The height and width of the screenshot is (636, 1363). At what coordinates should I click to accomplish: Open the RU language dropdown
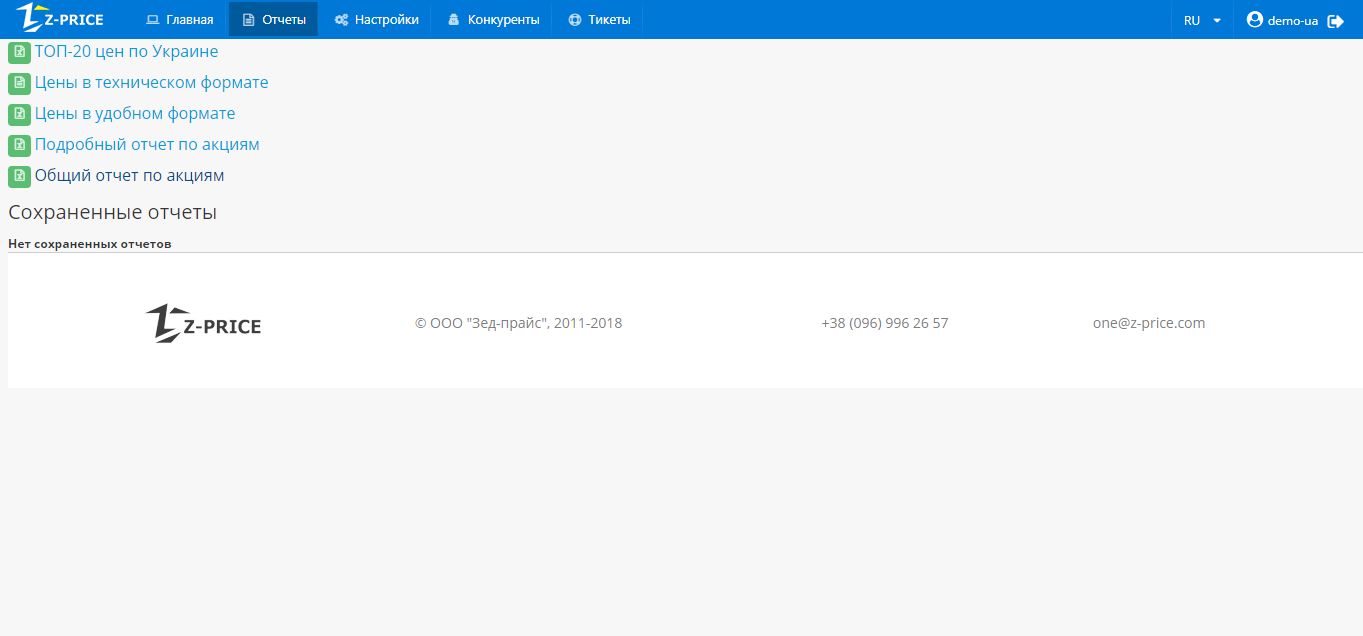click(1202, 20)
